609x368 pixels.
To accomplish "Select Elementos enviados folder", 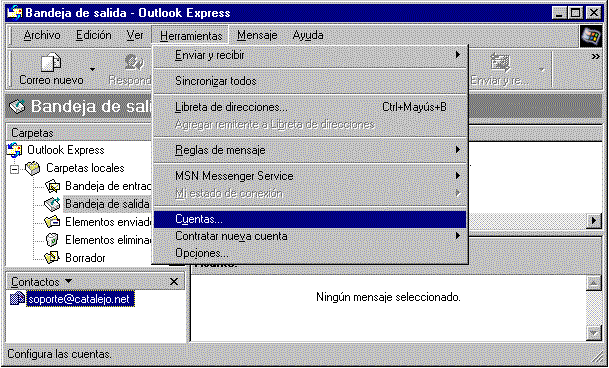I will click(108, 222).
